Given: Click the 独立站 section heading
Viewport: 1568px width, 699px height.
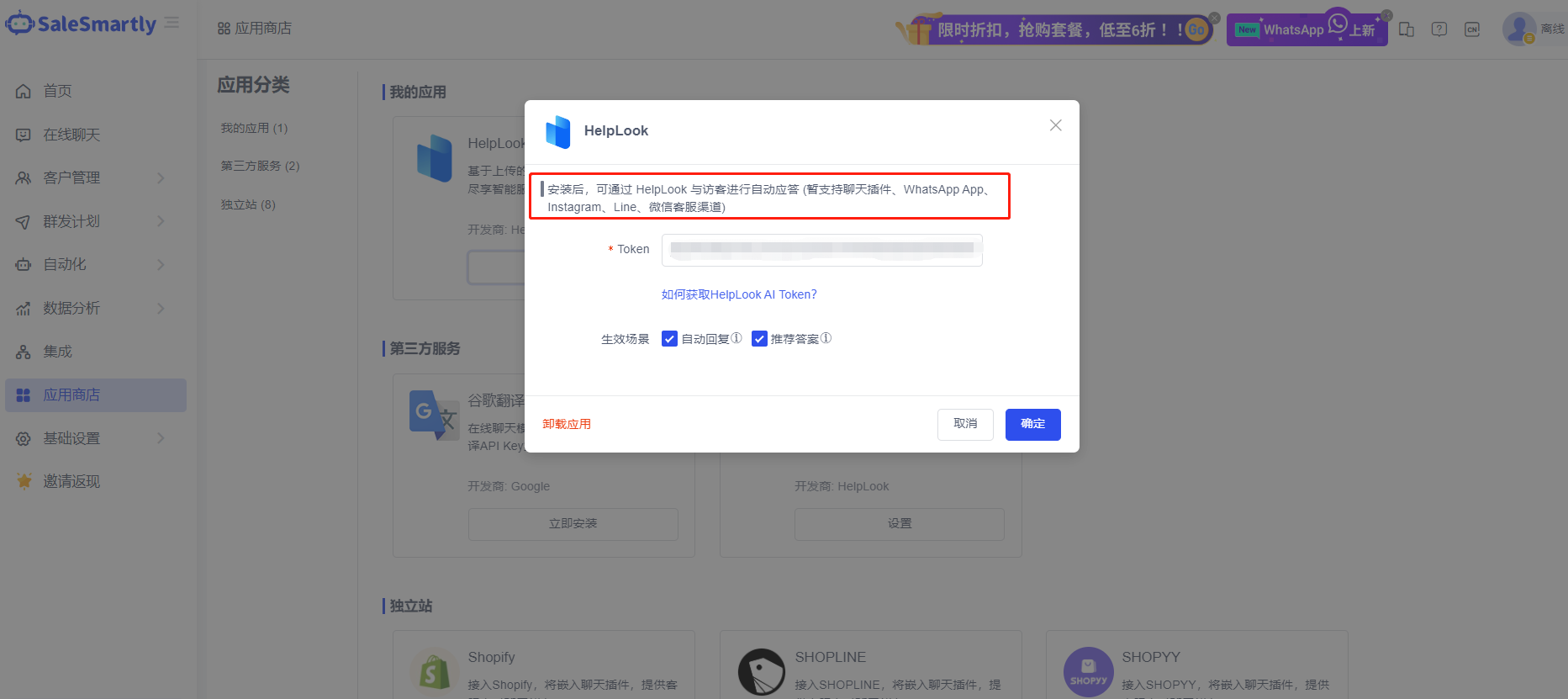Looking at the screenshot, I should (x=411, y=606).
